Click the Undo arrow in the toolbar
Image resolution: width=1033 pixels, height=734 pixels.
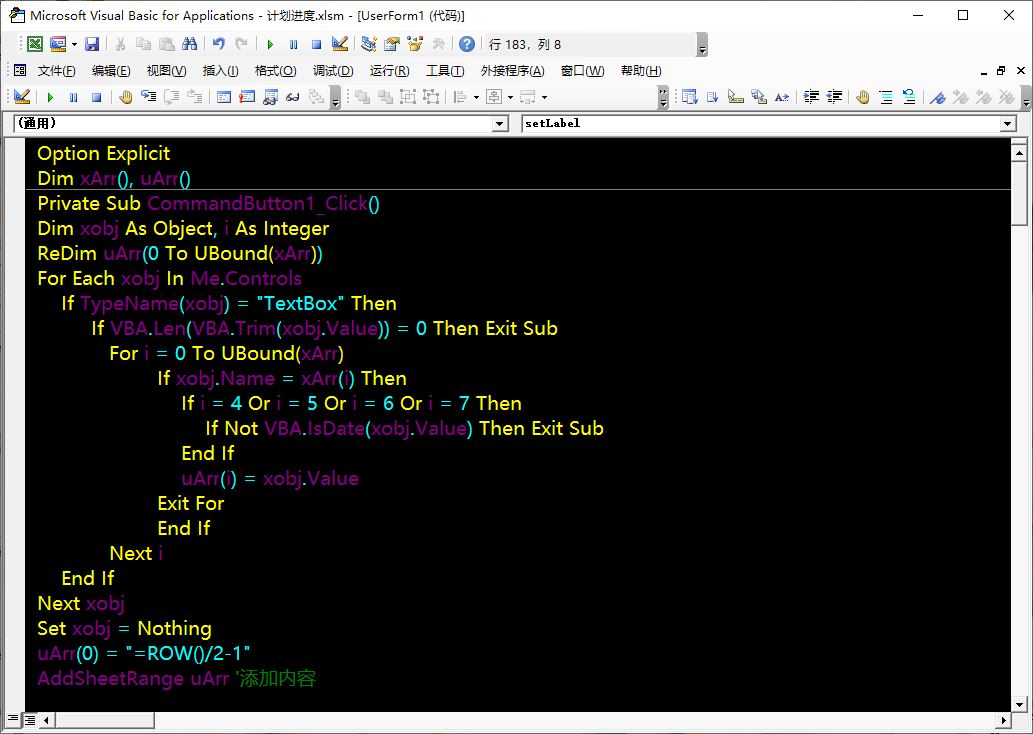219,44
